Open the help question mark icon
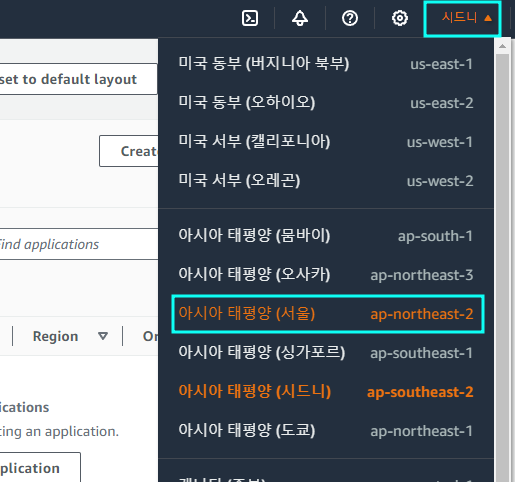Viewport: 515px width, 482px height. (x=350, y=18)
